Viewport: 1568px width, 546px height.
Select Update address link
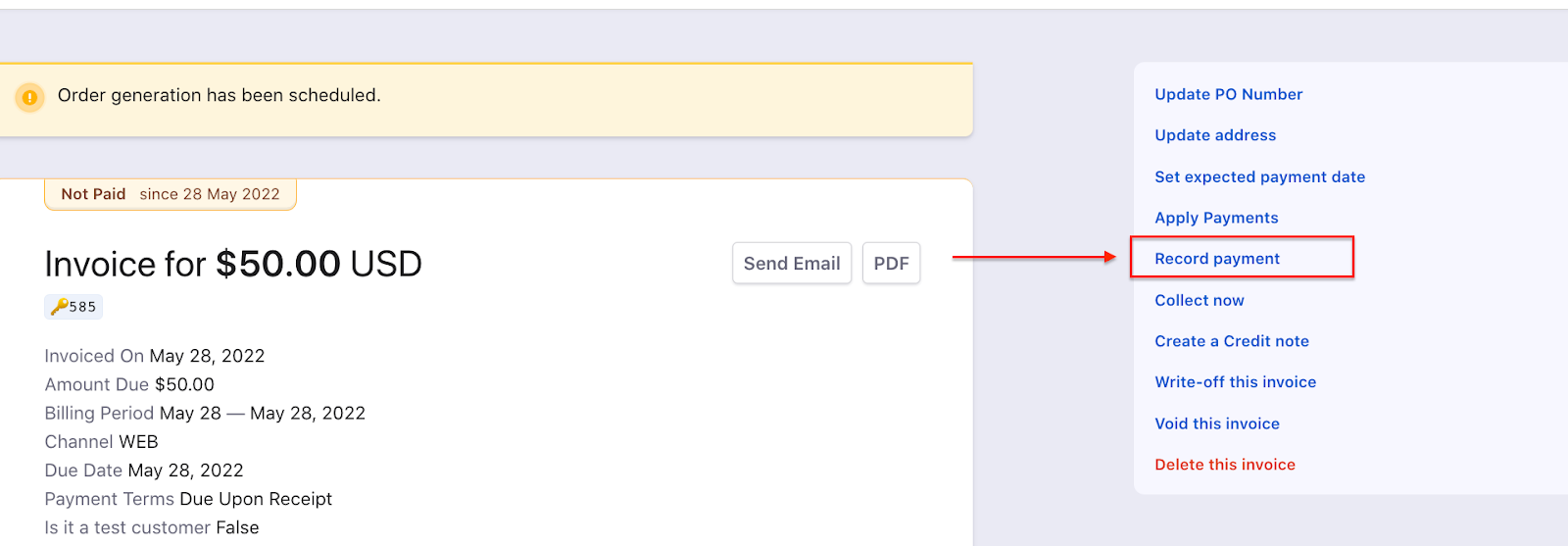1215,135
